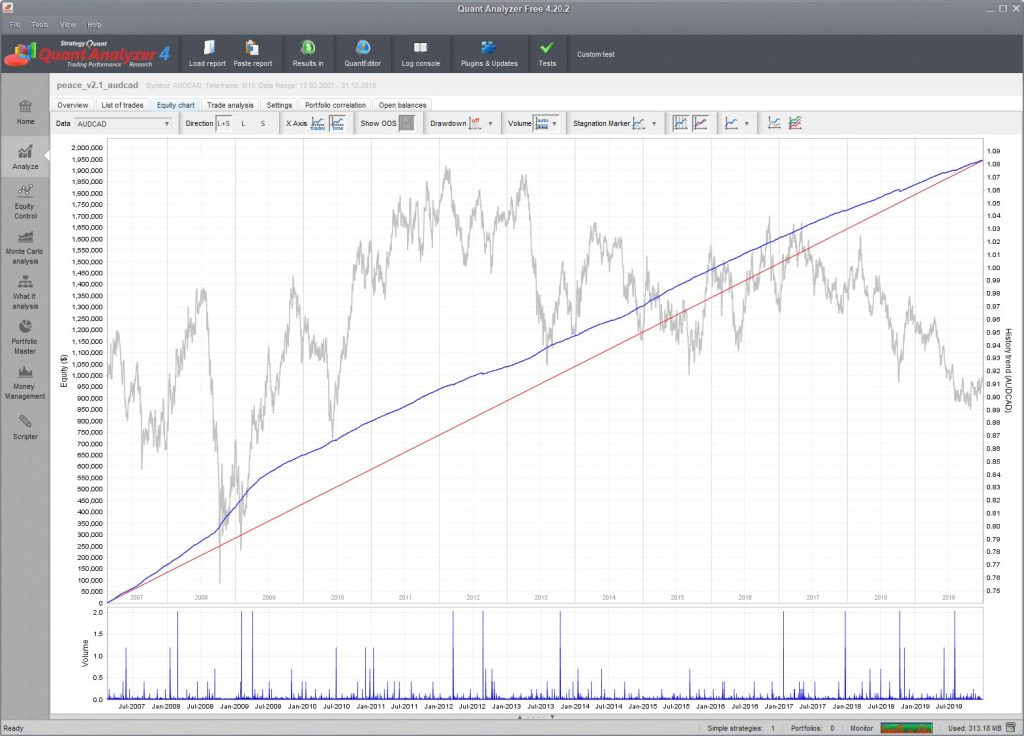Select L+S direction option
The width and height of the screenshot is (1024, 736).
click(223, 124)
